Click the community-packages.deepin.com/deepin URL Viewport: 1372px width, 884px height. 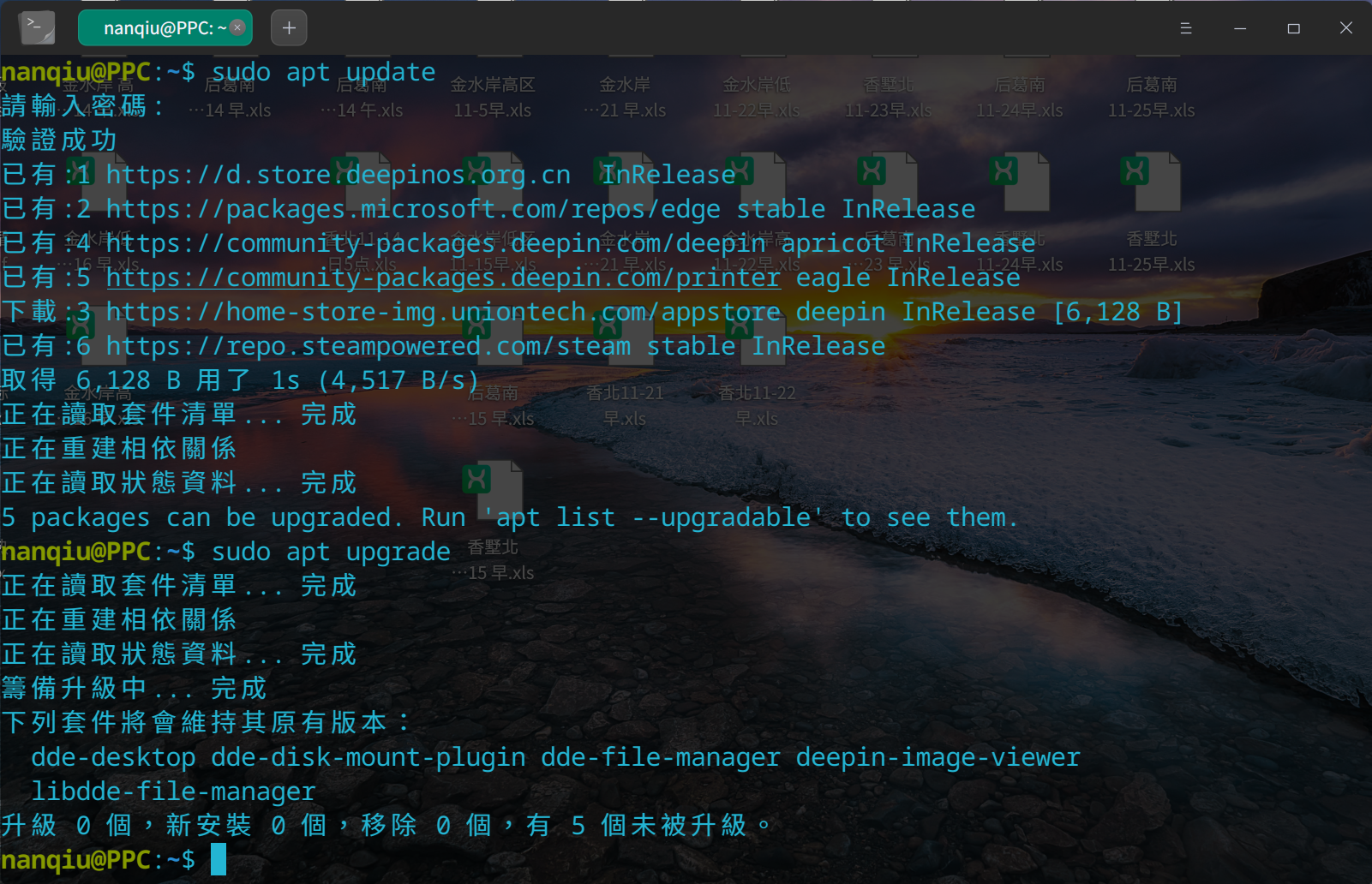click(436, 243)
